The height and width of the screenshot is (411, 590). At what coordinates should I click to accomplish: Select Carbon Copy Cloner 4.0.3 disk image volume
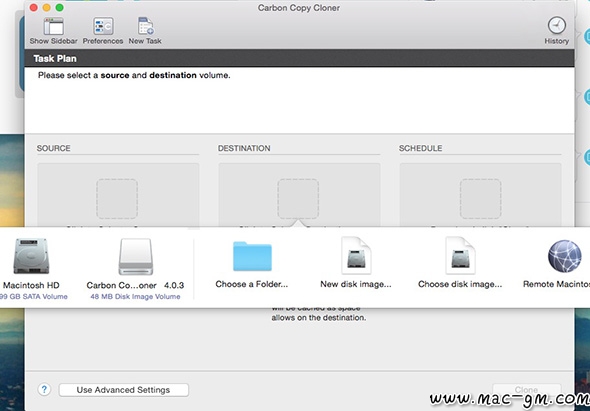pos(135,257)
